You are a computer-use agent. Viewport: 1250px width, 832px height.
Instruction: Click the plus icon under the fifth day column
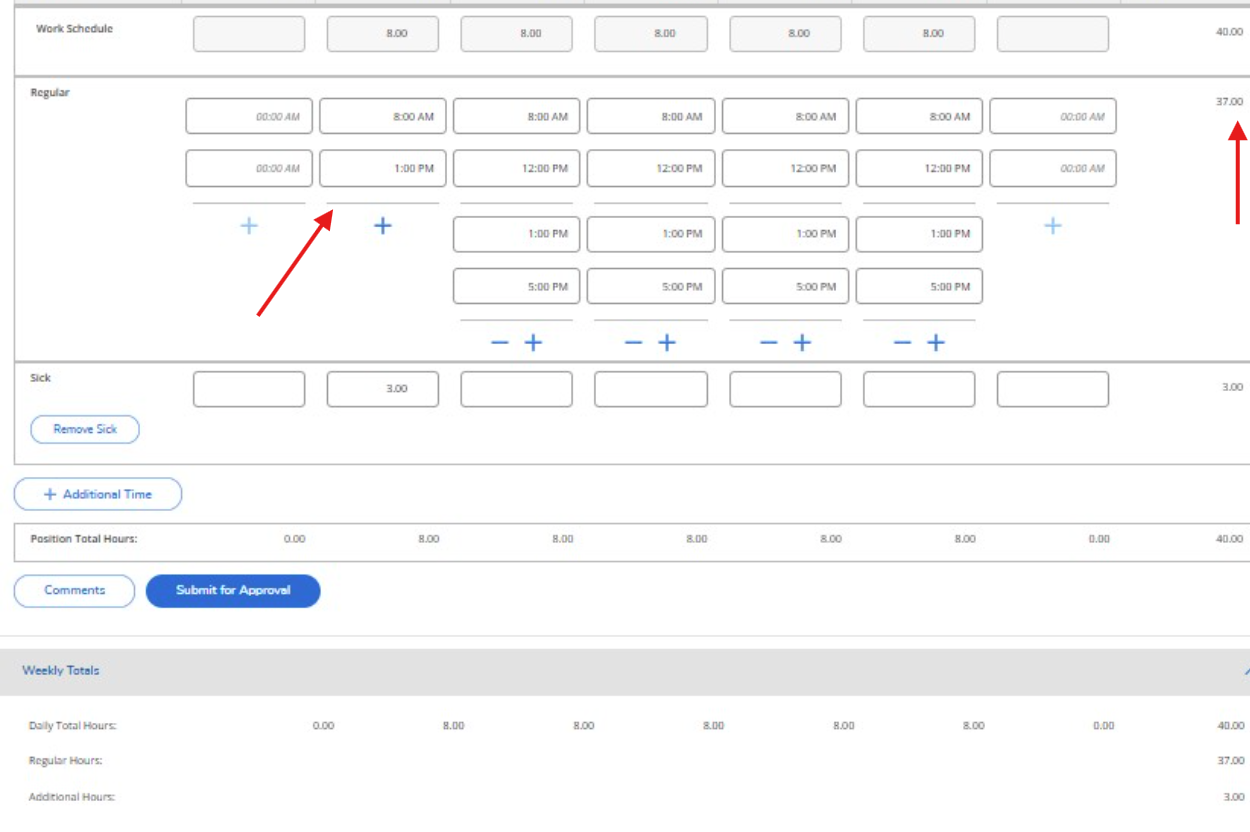click(802, 343)
